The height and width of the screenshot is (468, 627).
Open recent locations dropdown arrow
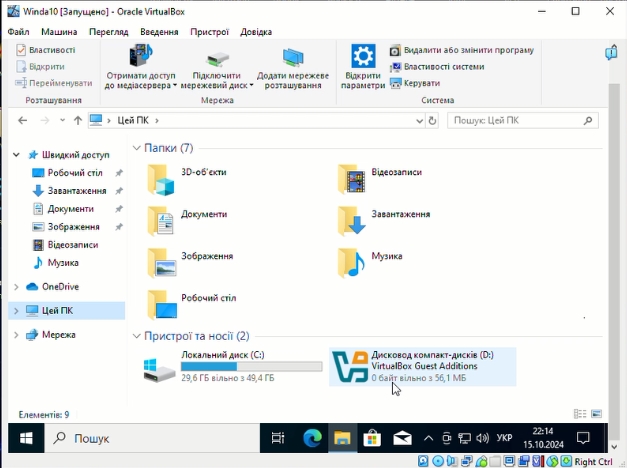tap(62, 120)
